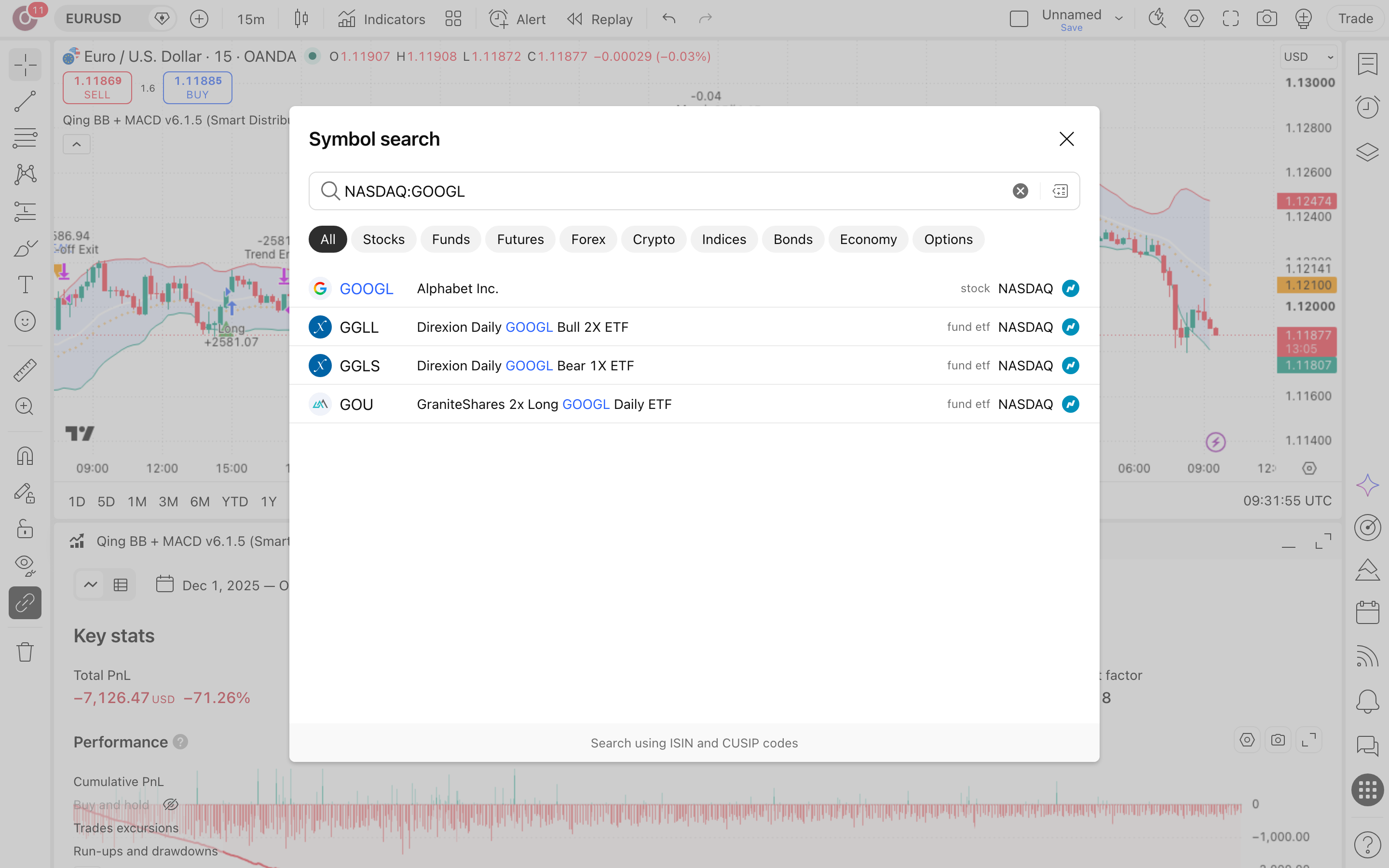The width and height of the screenshot is (1389, 868).
Task: Open the spread/formula keyboard icon in search
Action: (1060, 191)
